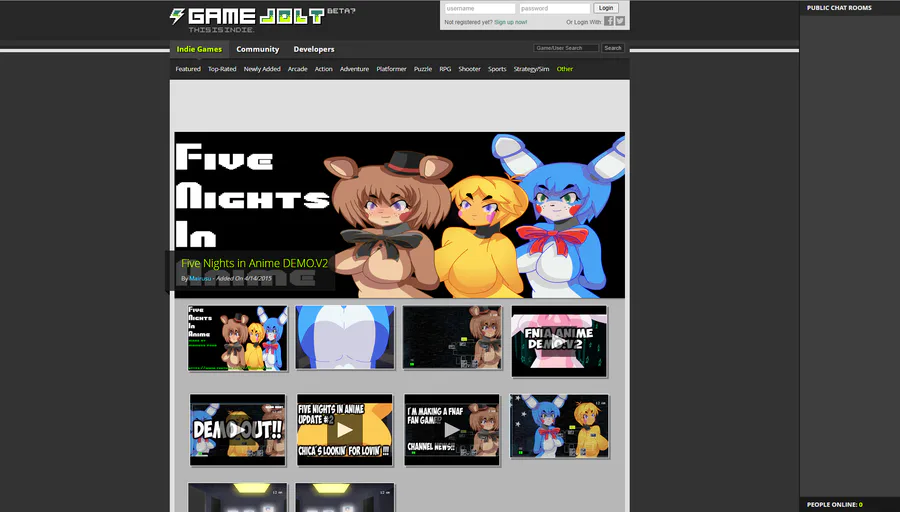Screen dimensions: 900x512
Task: Open the Five Nights In Anime title screenshot thumbnail
Action: click(x=238, y=338)
